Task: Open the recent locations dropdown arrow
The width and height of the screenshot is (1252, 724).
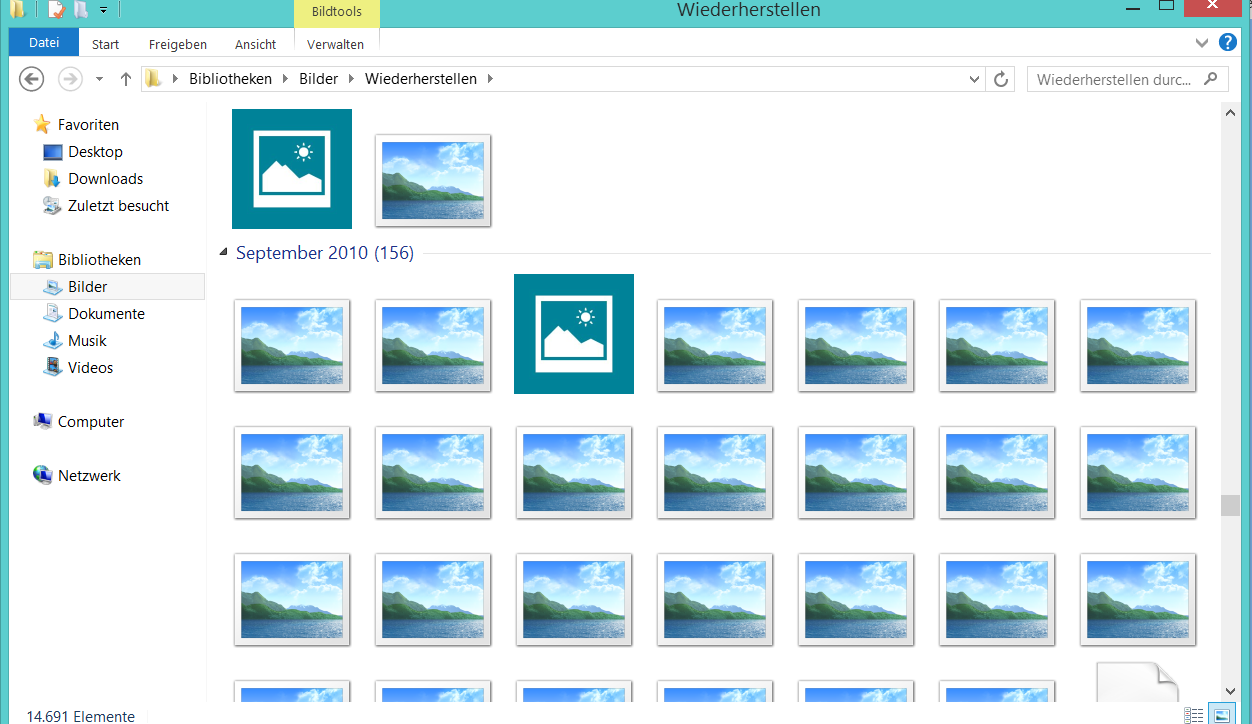Action: tap(99, 79)
